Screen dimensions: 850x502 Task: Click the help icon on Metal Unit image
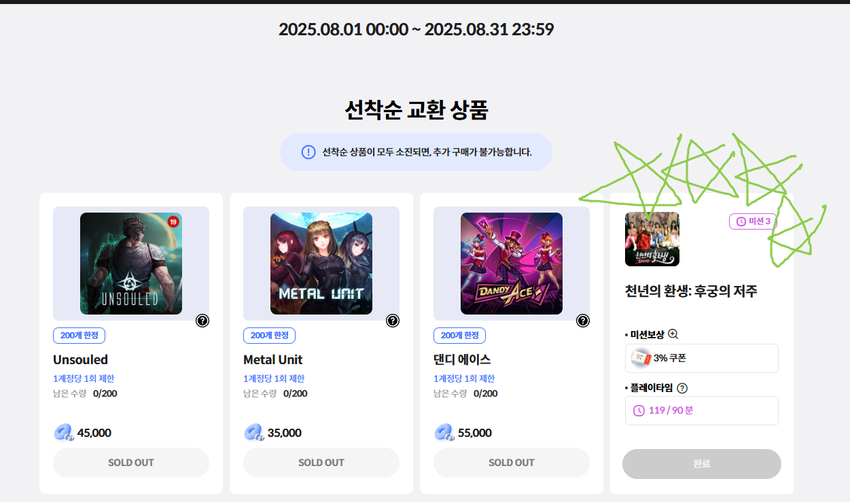pyautogui.click(x=392, y=321)
